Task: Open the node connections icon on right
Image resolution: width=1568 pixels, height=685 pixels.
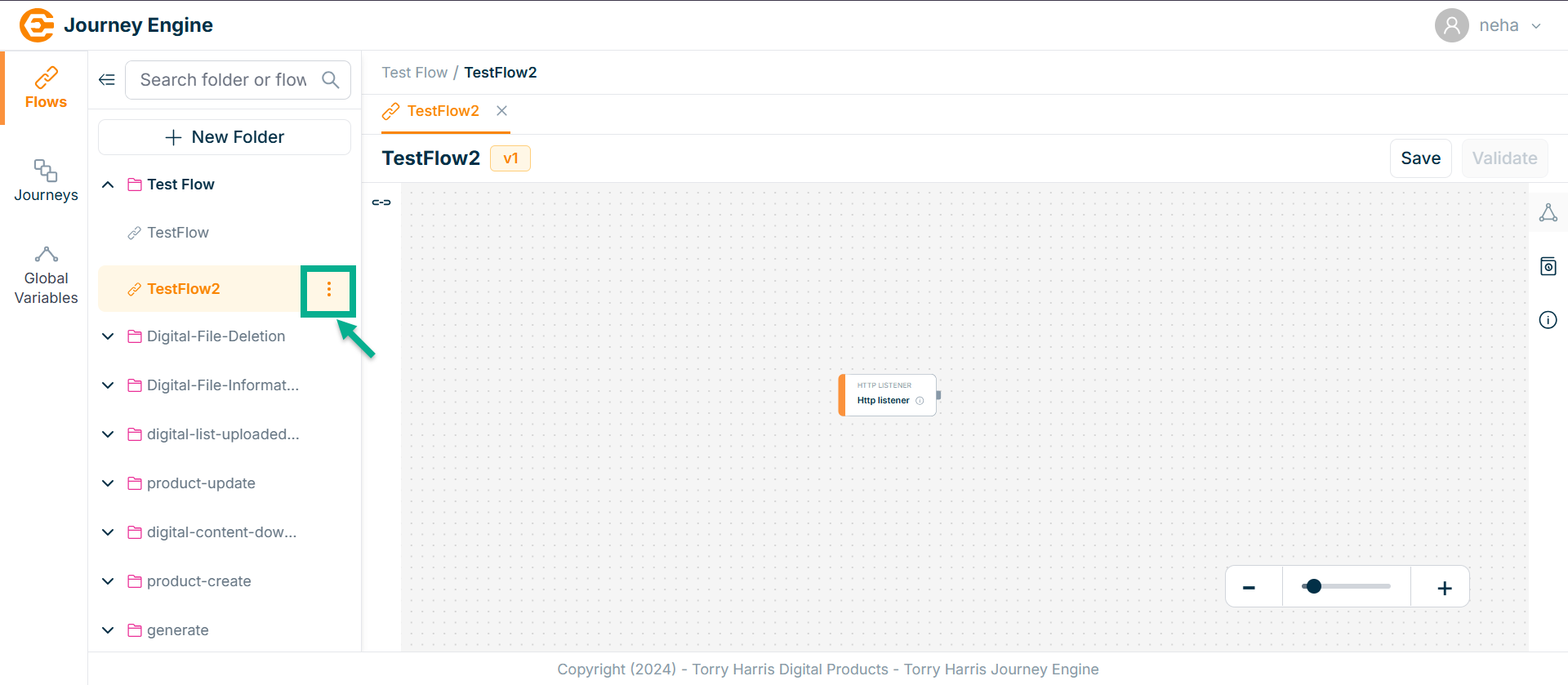Action: click(x=1548, y=213)
